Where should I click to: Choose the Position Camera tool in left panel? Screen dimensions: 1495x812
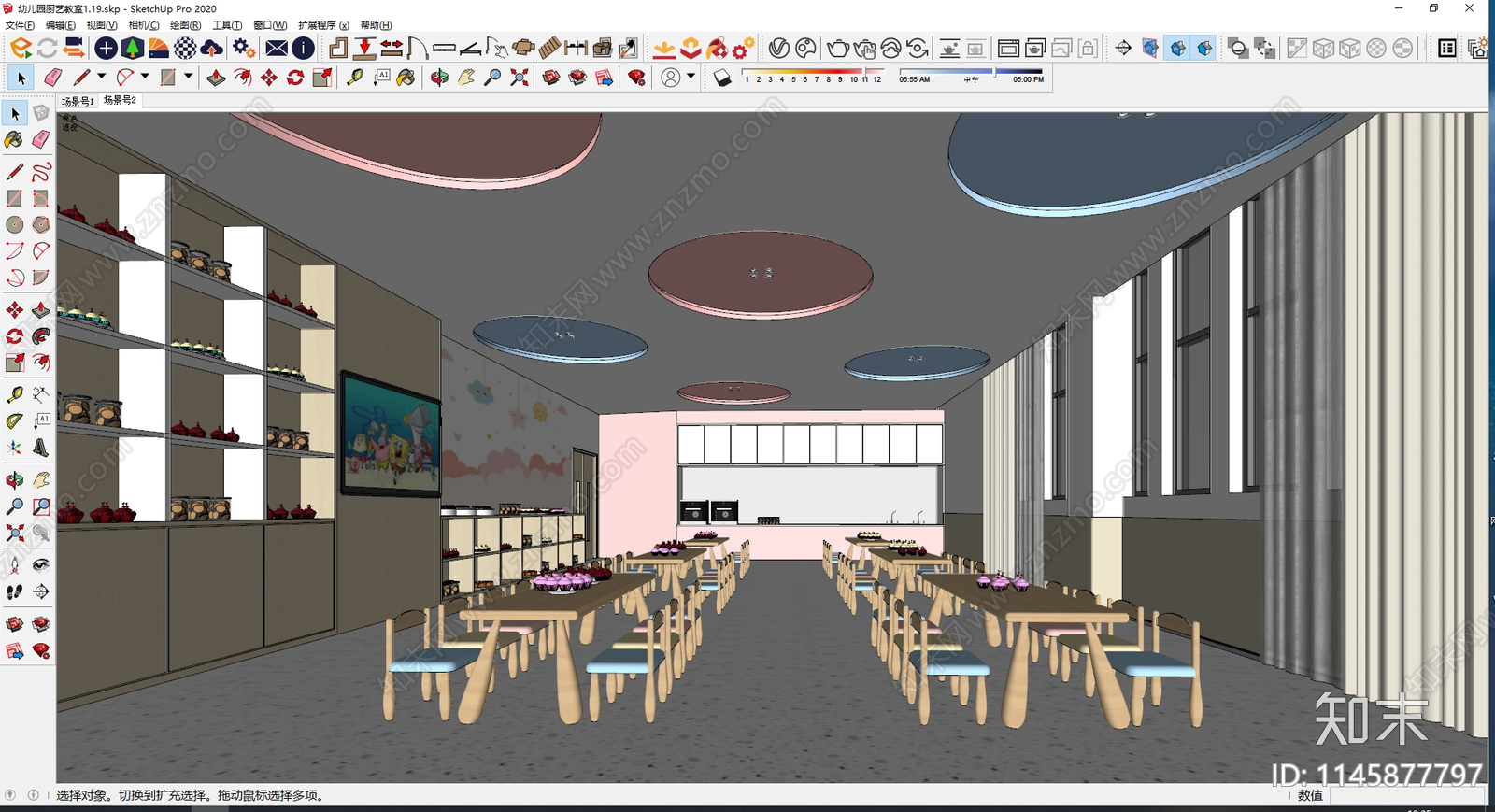[x=14, y=564]
